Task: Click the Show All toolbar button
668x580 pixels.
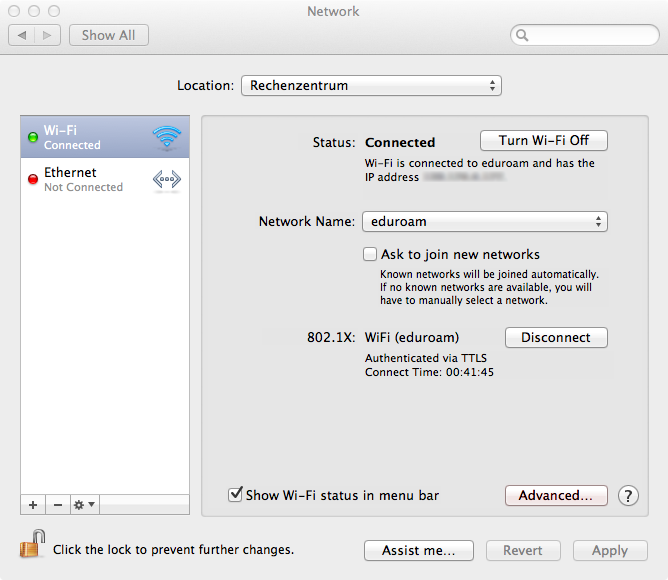Action: 109,35
